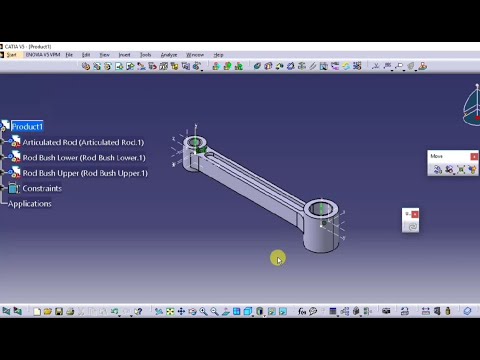Open the Undo history dropdown arrow

coord(119,315)
